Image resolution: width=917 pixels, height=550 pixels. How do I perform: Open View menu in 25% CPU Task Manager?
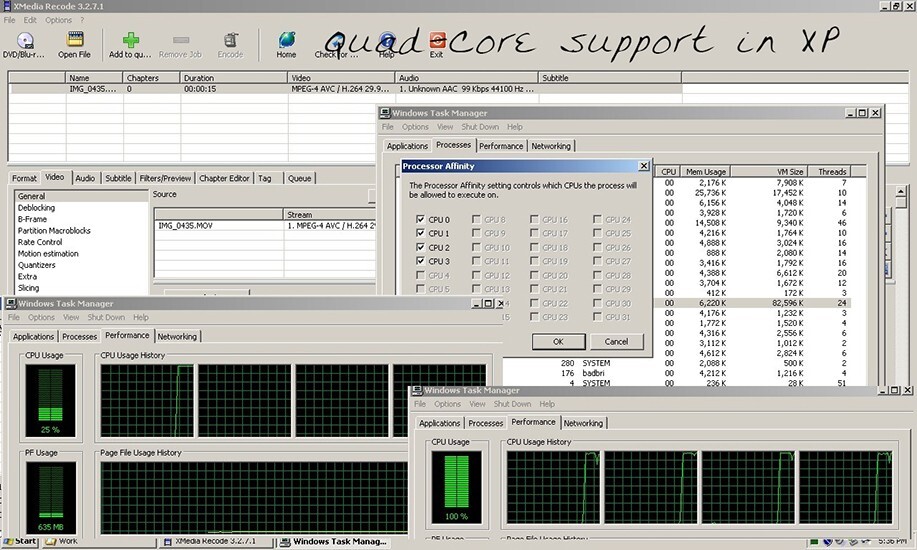(x=71, y=317)
